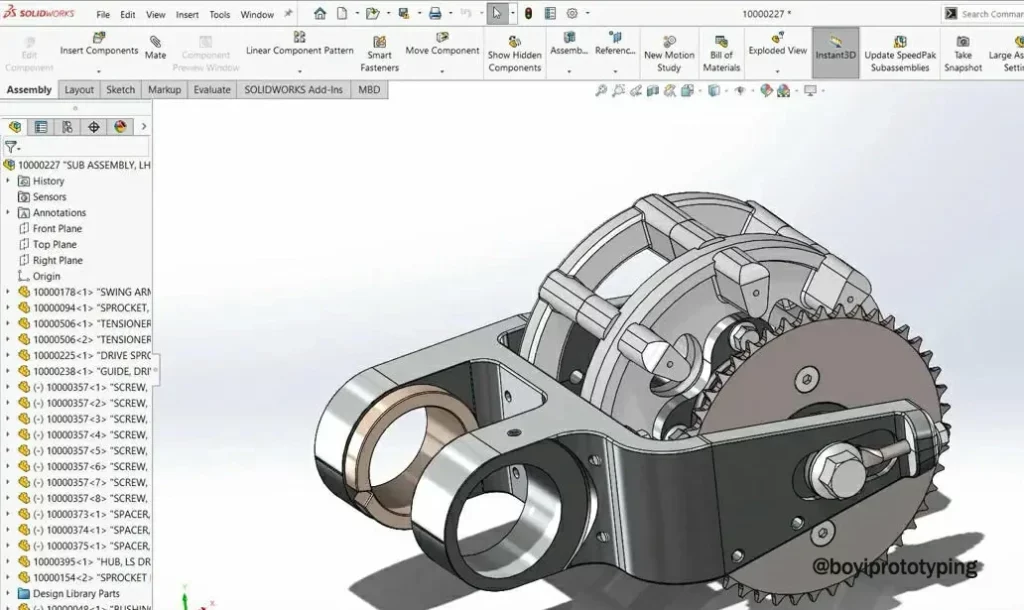1024x610 pixels.
Task: Toggle the Instant3D button
Action: point(835,53)
